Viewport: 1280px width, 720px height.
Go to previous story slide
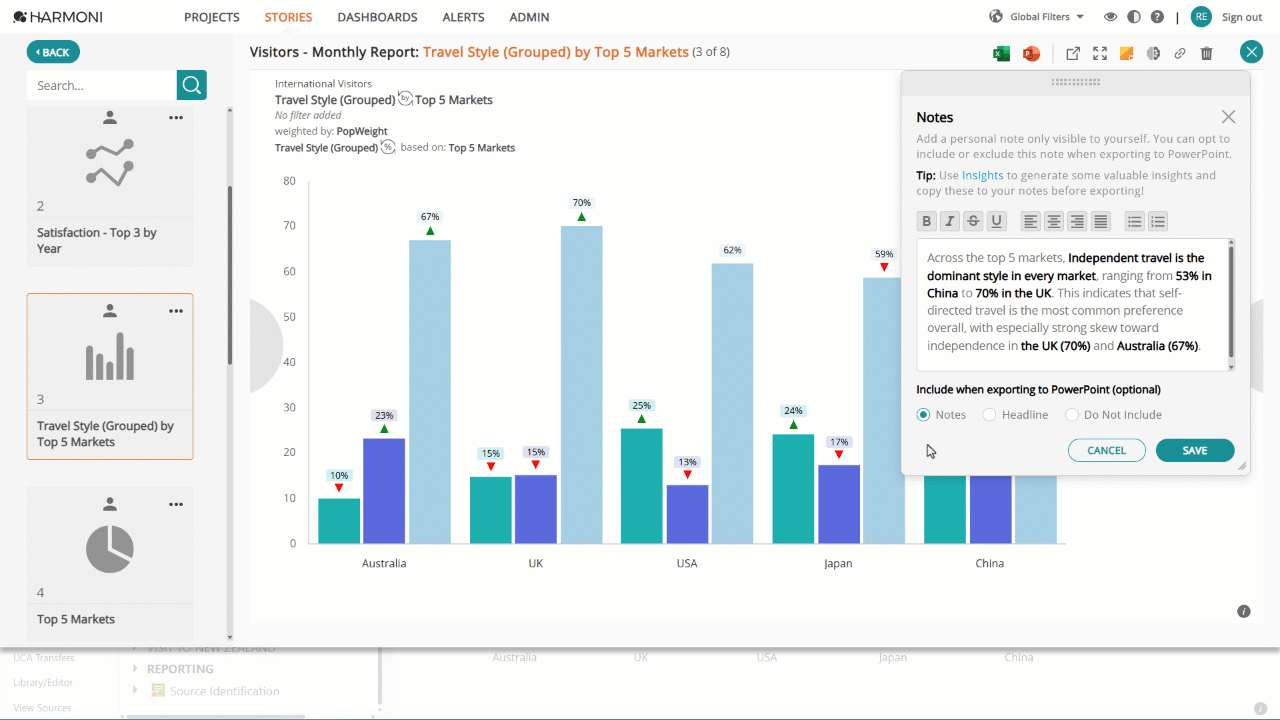click(266, 345)
